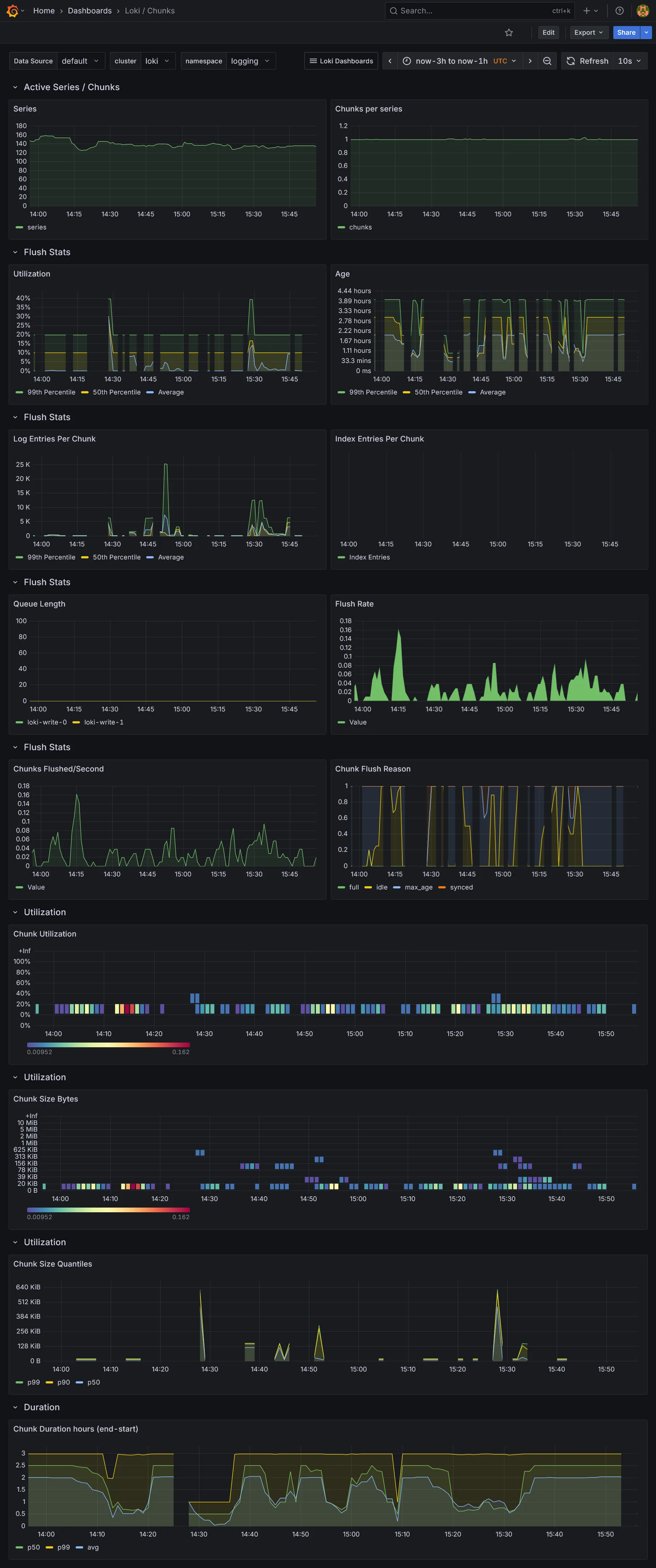Viewport: 656px width, 1568px height.
Task: Zoom out the time range with magnifier icon
Action: click(x=547, y=61)
